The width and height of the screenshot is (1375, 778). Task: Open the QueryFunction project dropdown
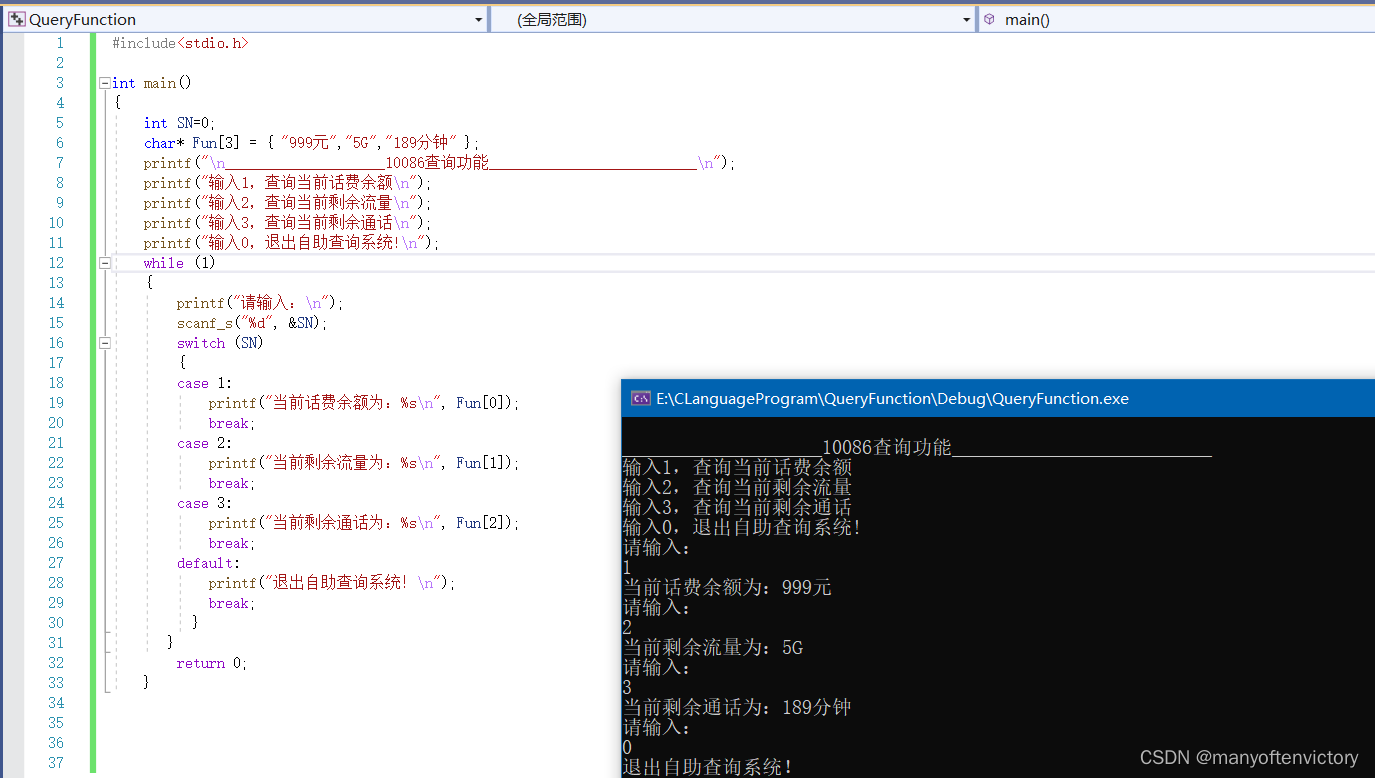pos(245,19)
